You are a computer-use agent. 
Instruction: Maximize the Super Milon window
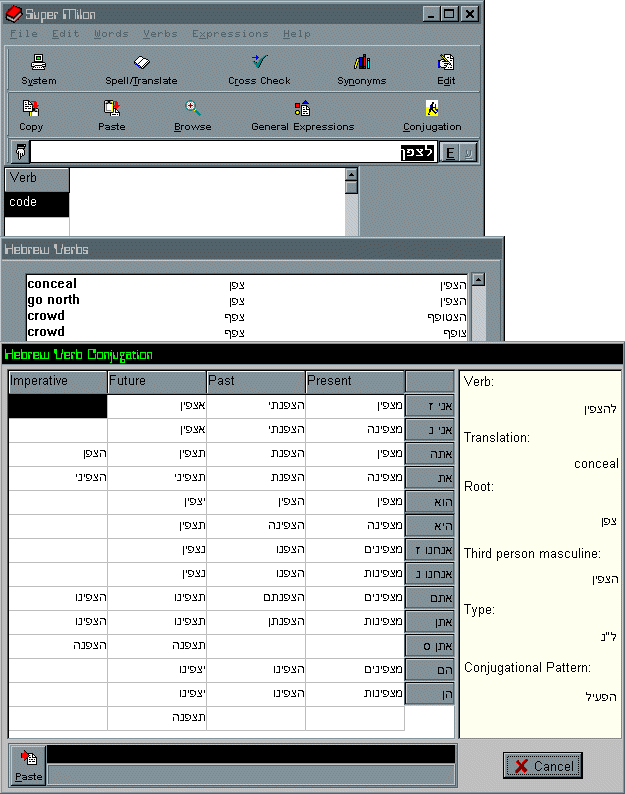point(449,14)
